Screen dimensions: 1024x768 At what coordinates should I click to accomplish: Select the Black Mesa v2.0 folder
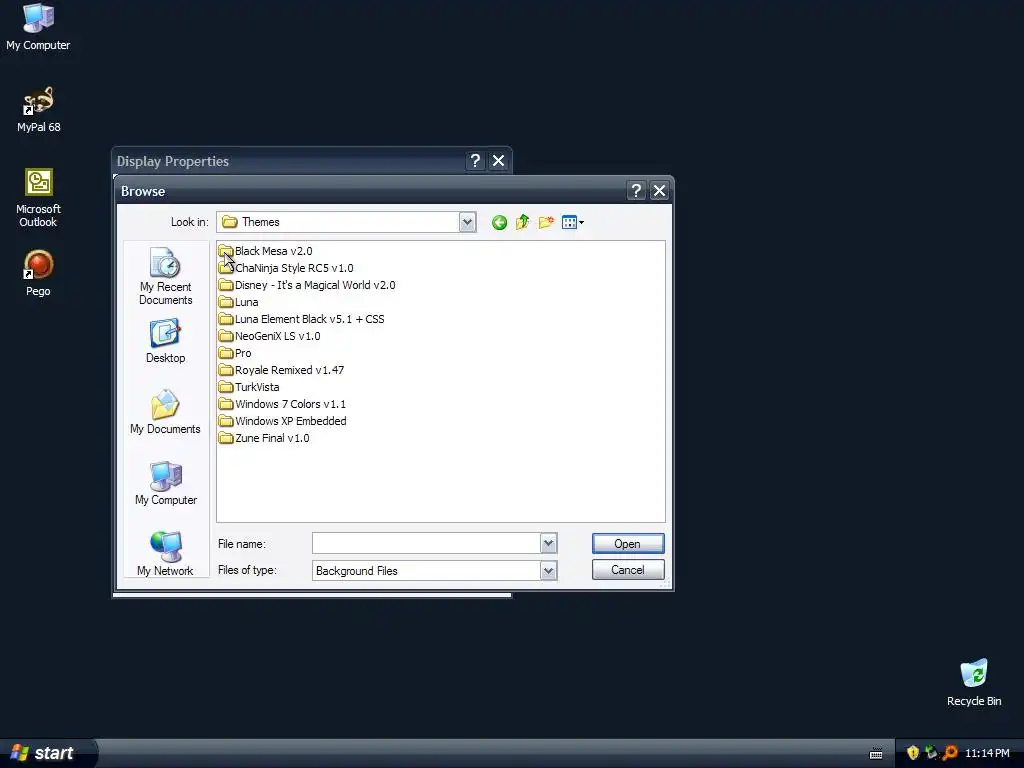click(x=265, y=251)
